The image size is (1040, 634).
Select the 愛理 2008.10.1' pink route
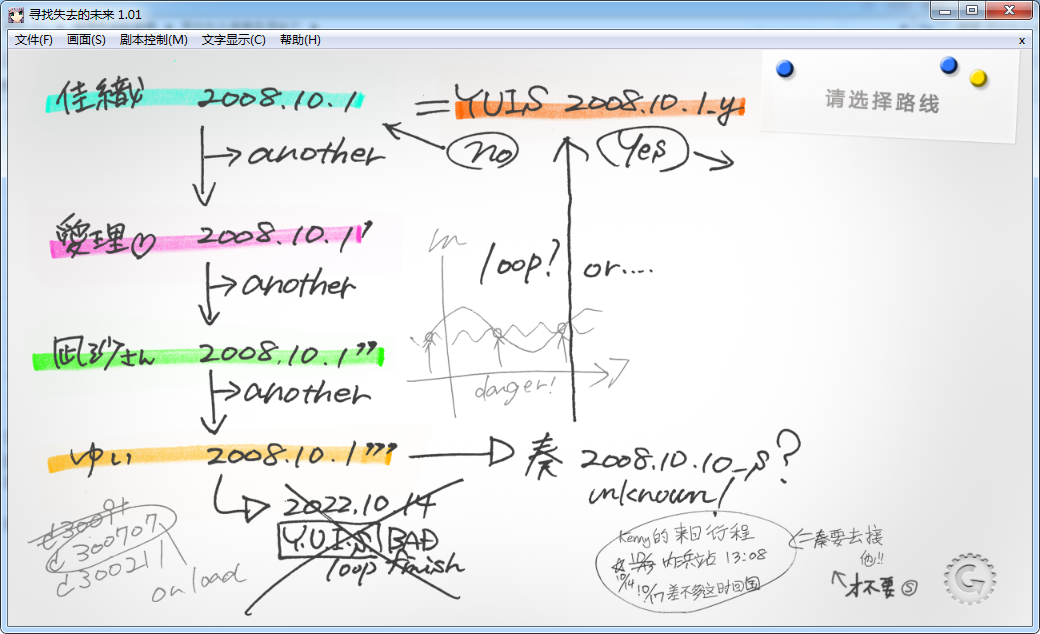(212, 237)
